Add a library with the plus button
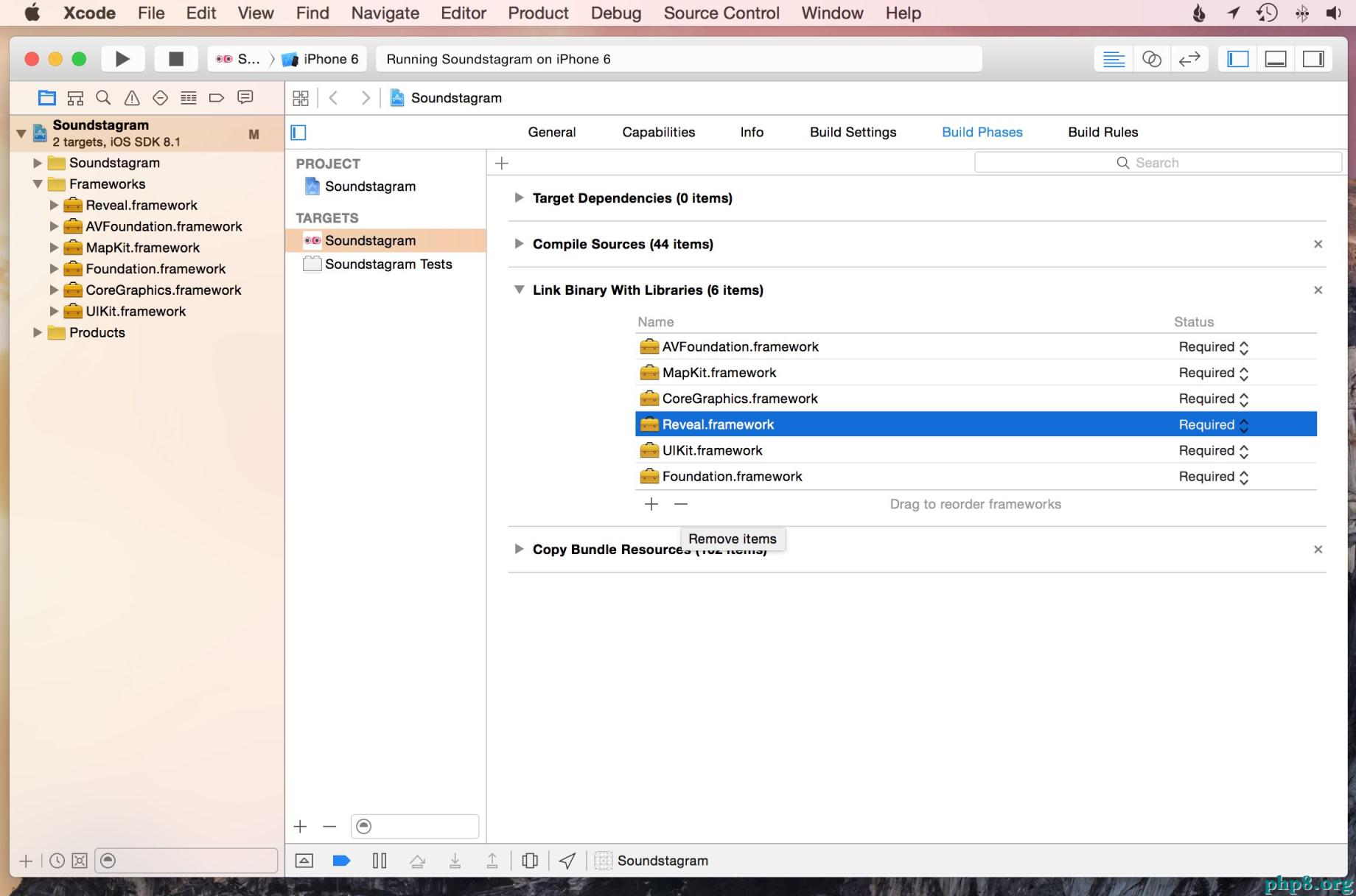This screenshot has height=896, width=1356. (x=651, y=504)
